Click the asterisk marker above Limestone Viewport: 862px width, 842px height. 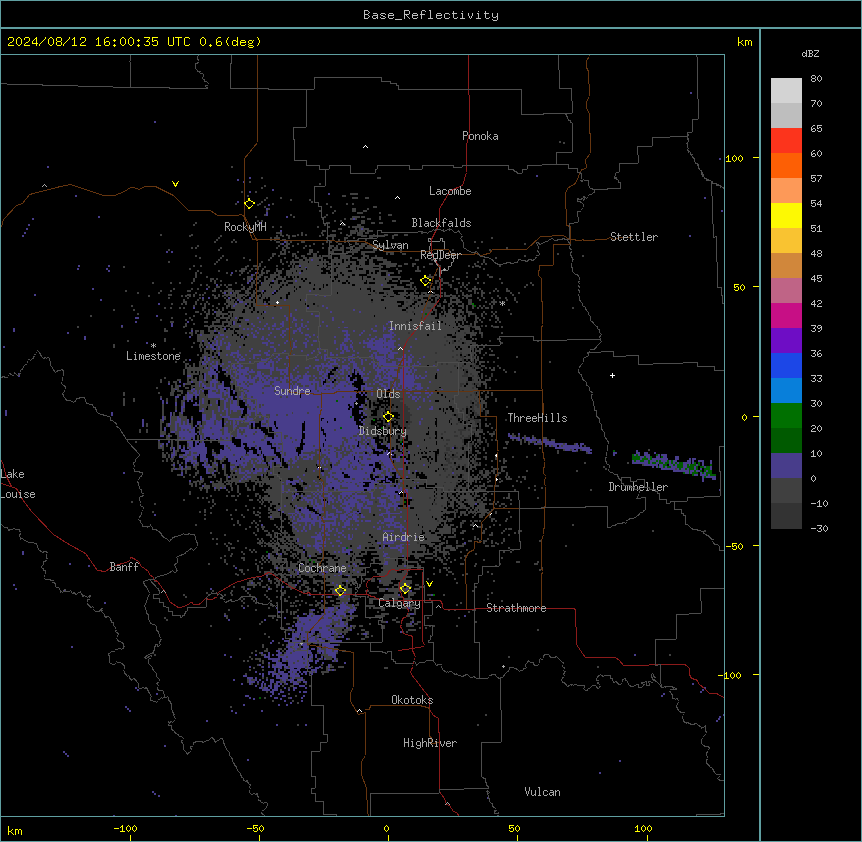(153, 346)
